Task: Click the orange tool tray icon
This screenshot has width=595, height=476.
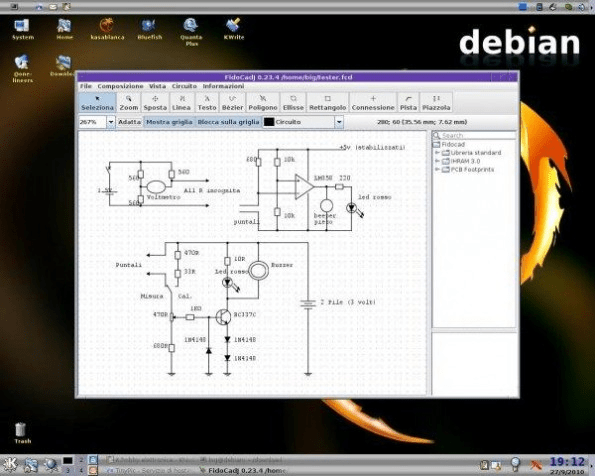Action: (x=536, y=465)
